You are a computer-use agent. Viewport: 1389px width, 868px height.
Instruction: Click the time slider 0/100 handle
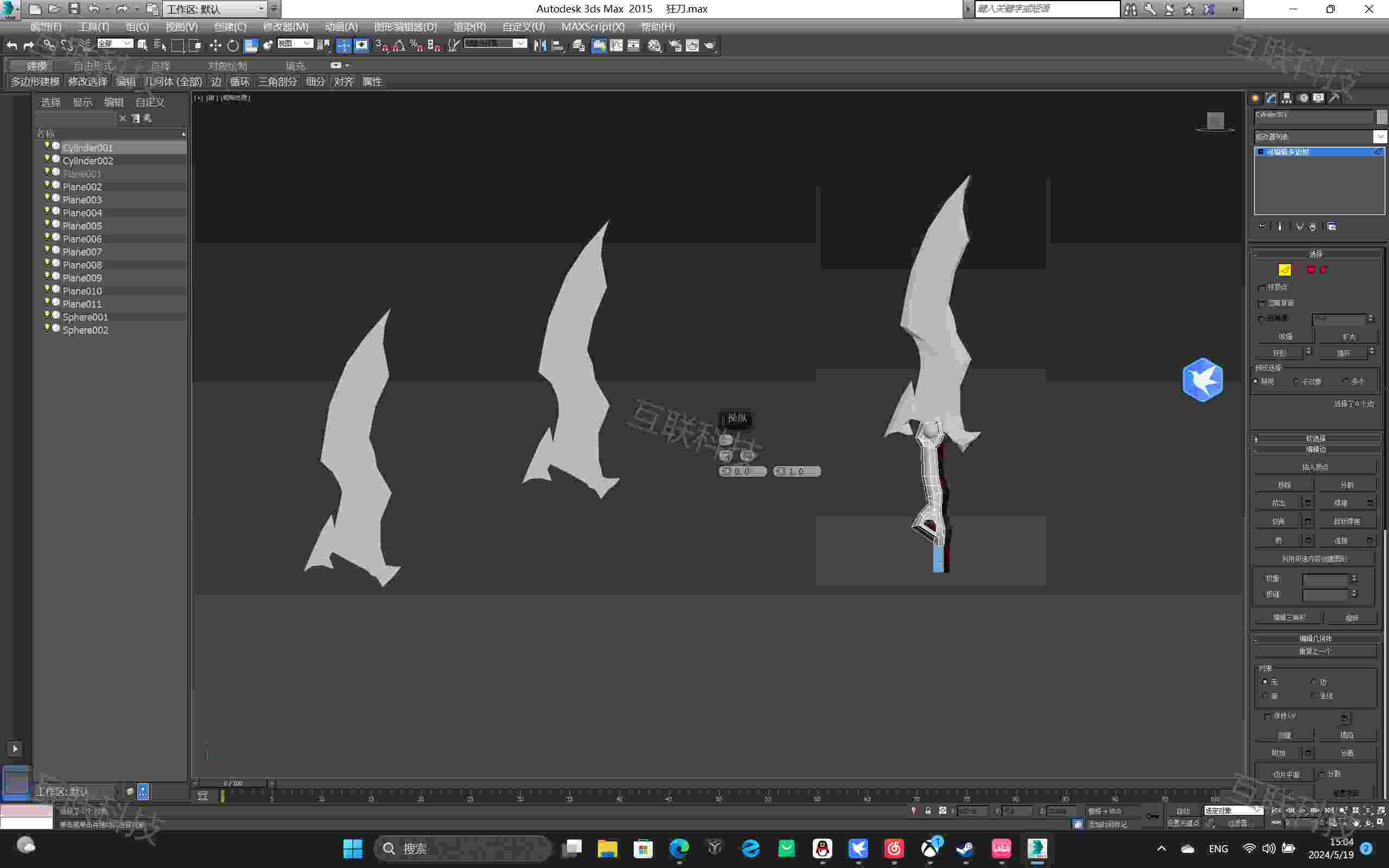(x=232, y=783)
